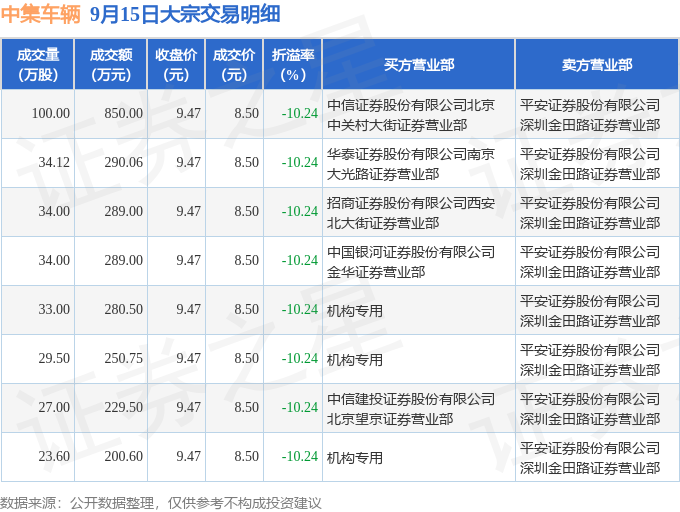This screenshot has height=512, width=680.
Task: Click buyer 华泰证券股份有限公司南京大光路证券营业部
Action: (411, 164)
